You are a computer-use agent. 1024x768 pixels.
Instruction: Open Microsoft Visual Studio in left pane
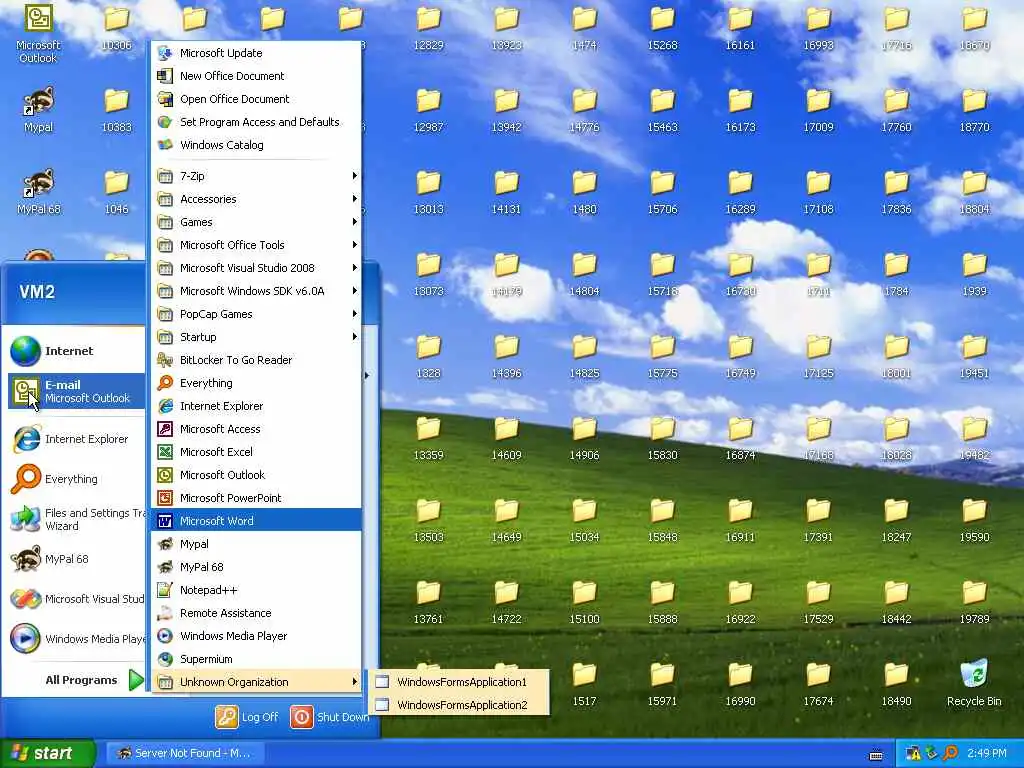pos(76,599)
